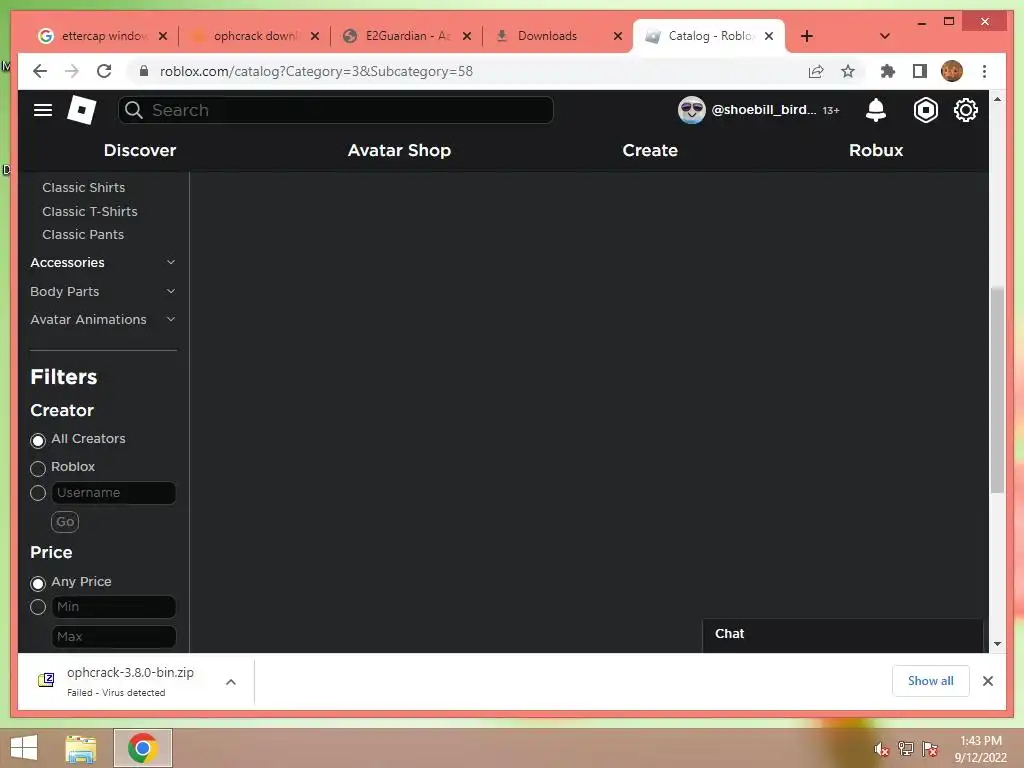Open Windows Start menu
Viewport: 1024px width, 768px height.
pyautogui.click(x=24, y=748)
